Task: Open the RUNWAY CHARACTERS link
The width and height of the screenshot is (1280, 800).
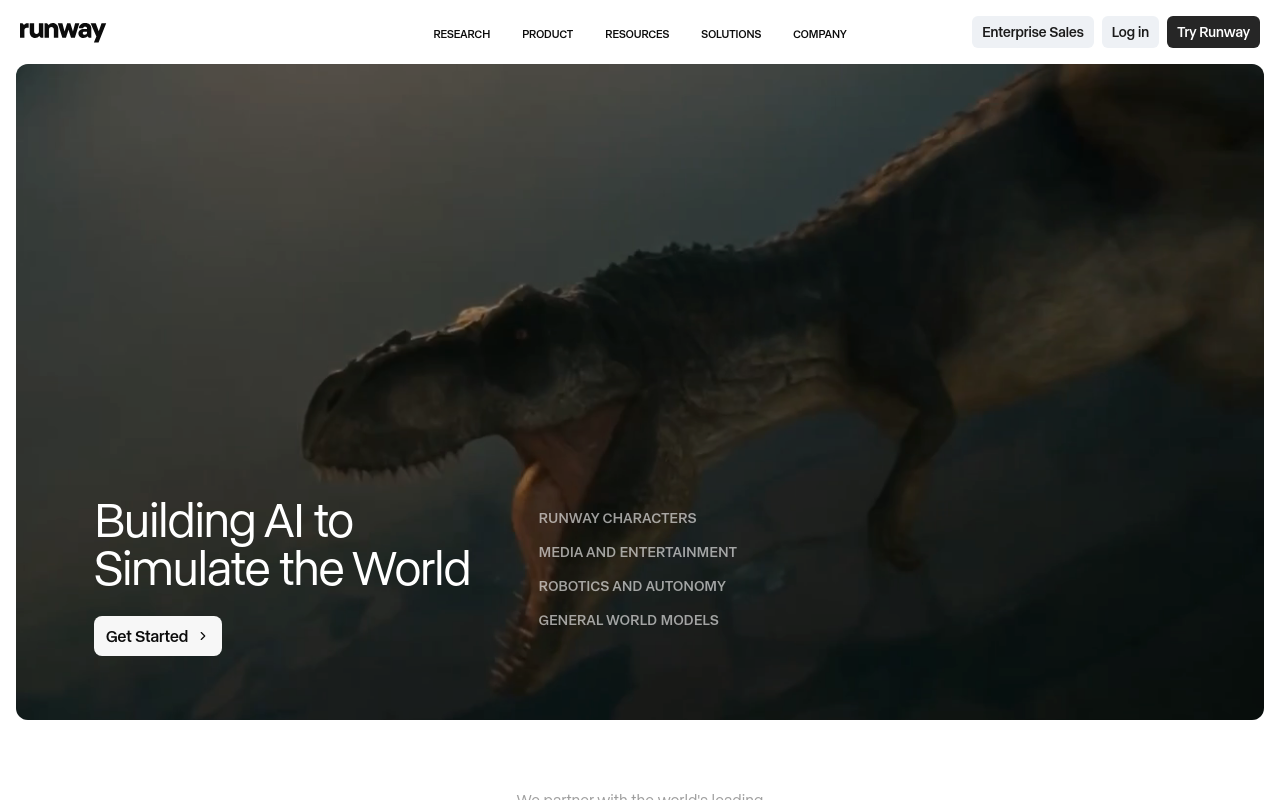Action: point(617,518)
